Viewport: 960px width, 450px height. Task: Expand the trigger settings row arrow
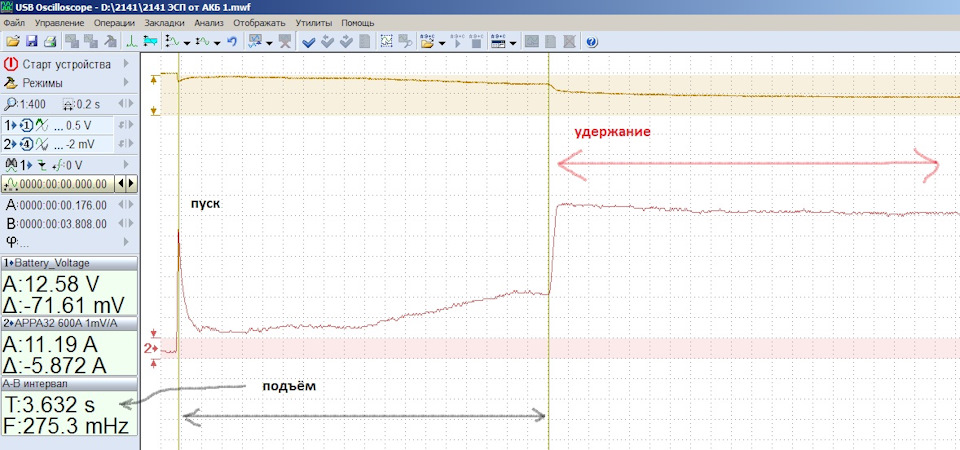click(x=126, y=165)
